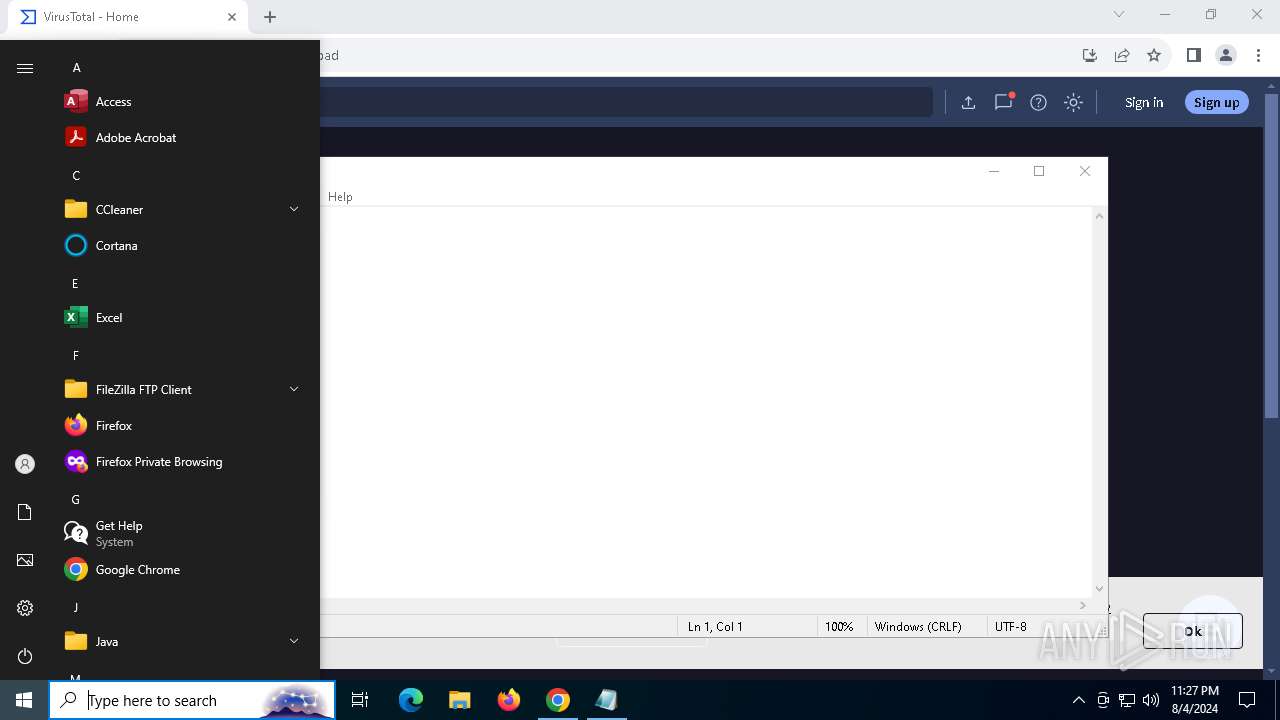Click the Ok button on VirusTotal page
1280x720 pixels.
tap(1193, 631)
